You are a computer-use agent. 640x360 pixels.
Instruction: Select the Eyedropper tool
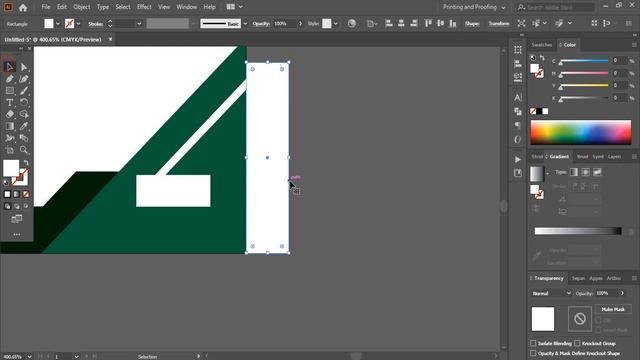click(24, 126)
